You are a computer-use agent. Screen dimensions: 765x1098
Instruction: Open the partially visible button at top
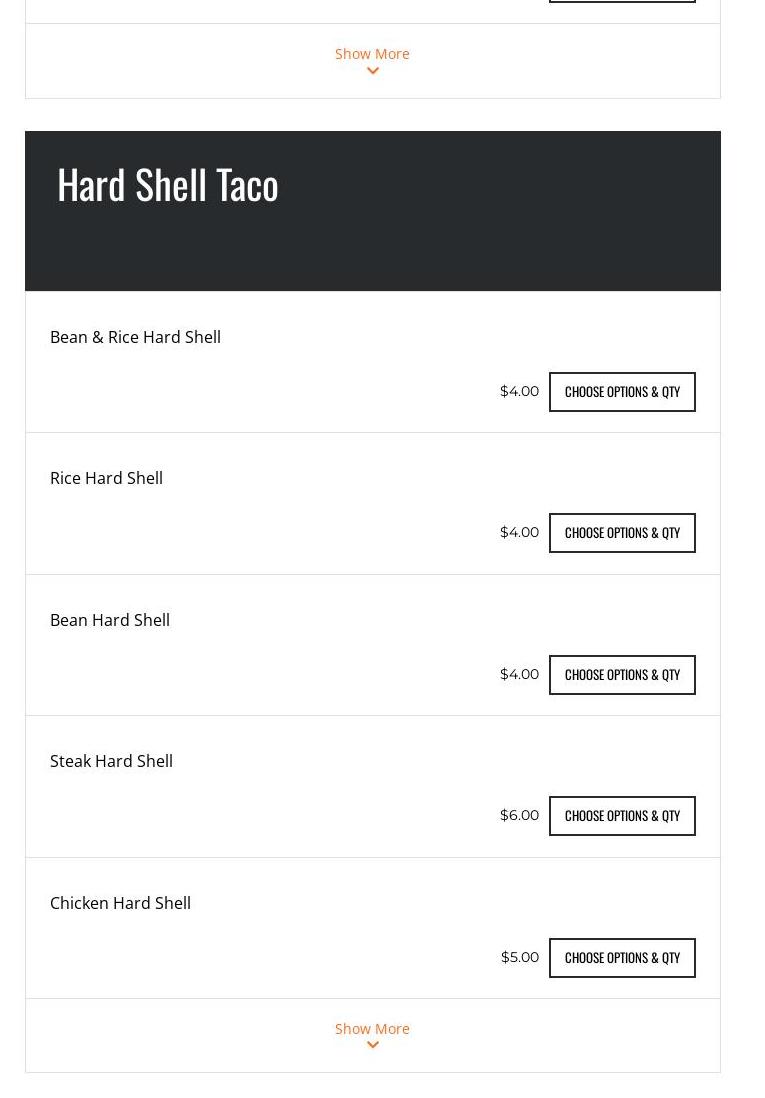click(622, 1)
